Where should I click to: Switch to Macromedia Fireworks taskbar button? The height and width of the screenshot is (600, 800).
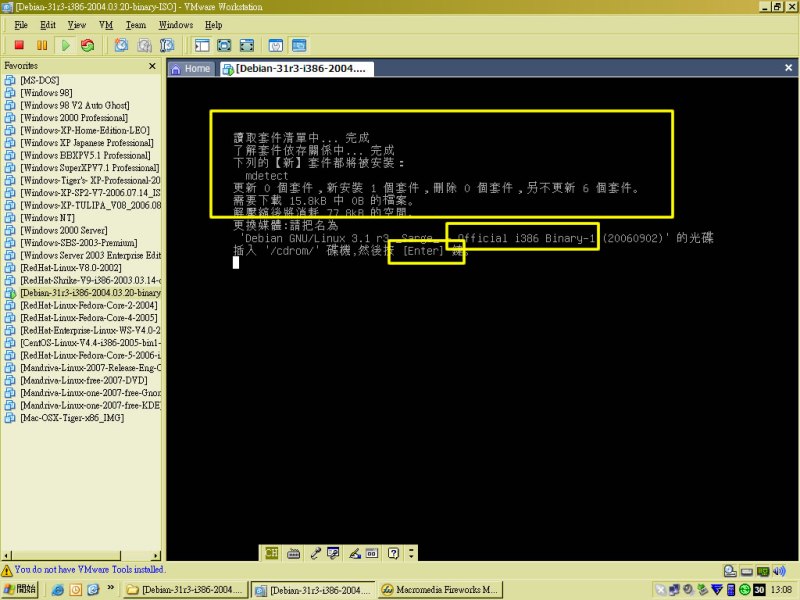441,590
